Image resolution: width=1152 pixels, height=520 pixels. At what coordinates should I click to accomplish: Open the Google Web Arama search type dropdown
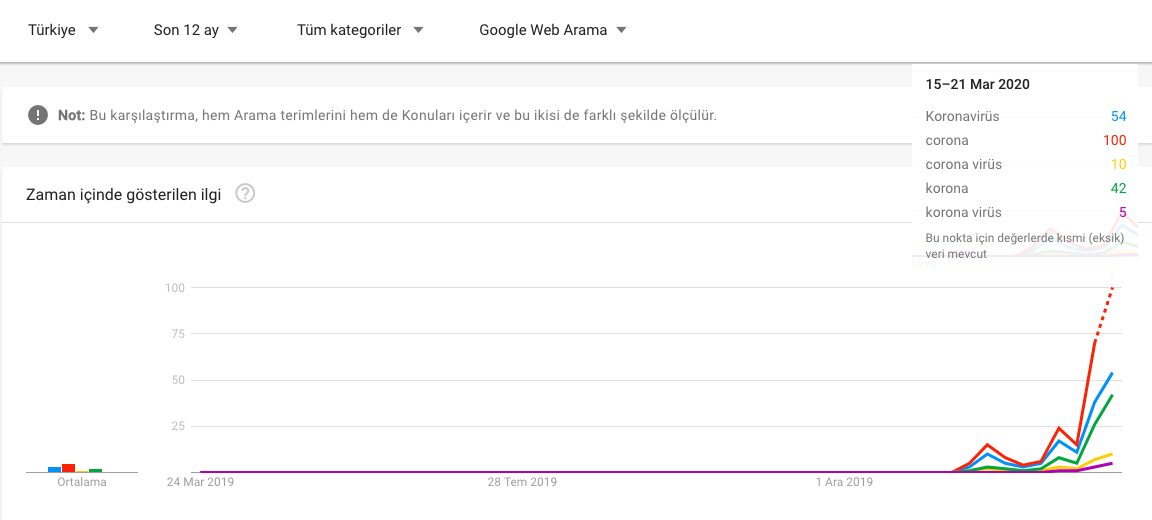pyautogui.click(x=553, y=30)
